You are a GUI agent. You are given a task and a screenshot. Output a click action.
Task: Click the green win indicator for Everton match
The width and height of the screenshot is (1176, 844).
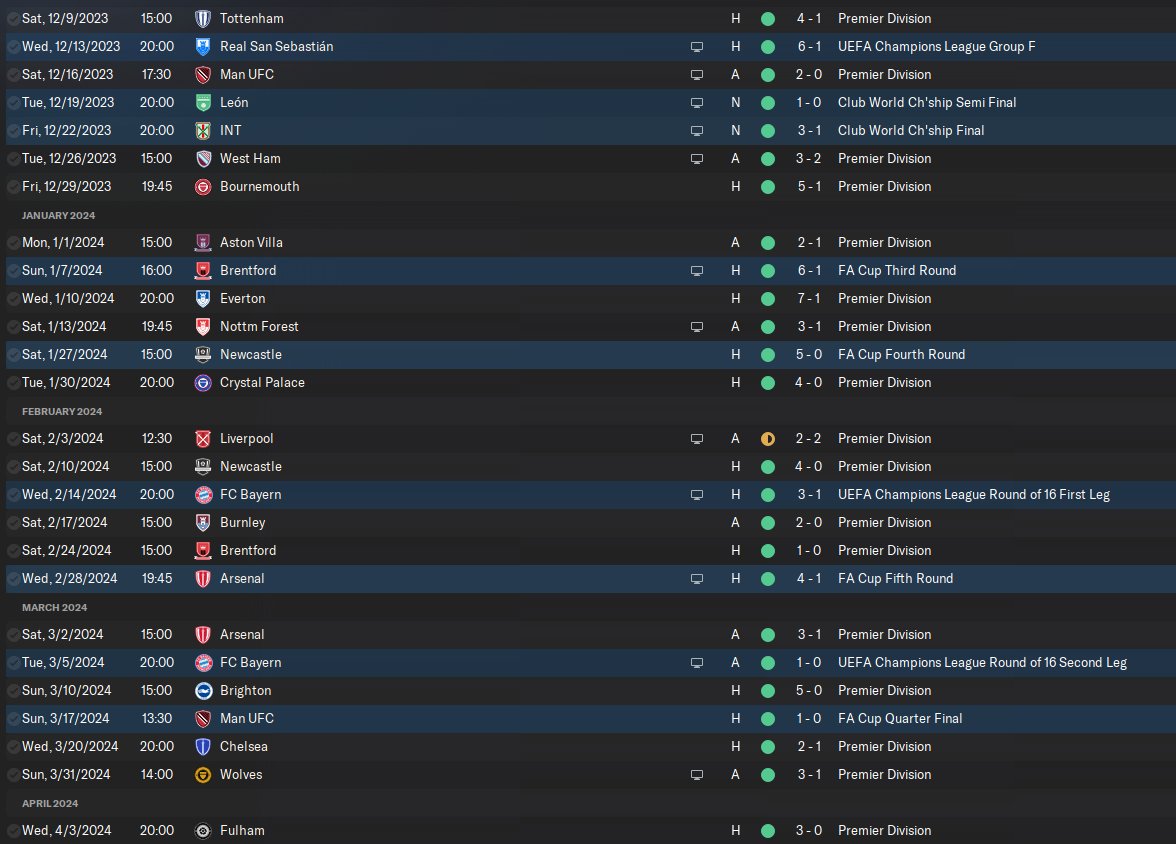click(767, 299)
